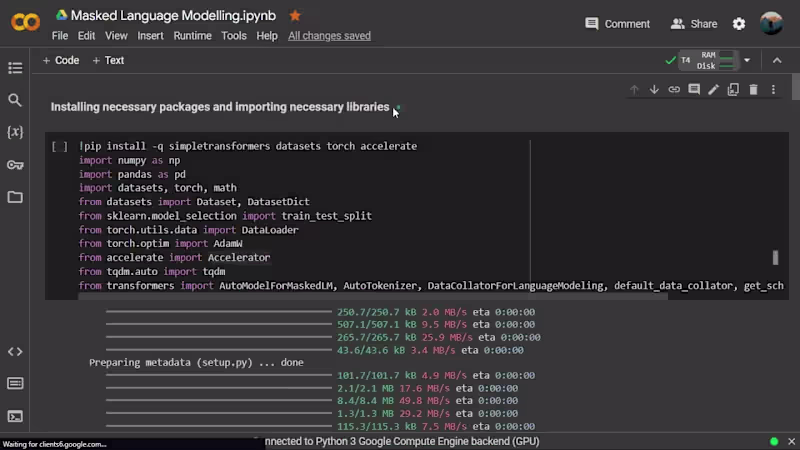Open the terminal icon in sidebar

[x=15, y=416]
